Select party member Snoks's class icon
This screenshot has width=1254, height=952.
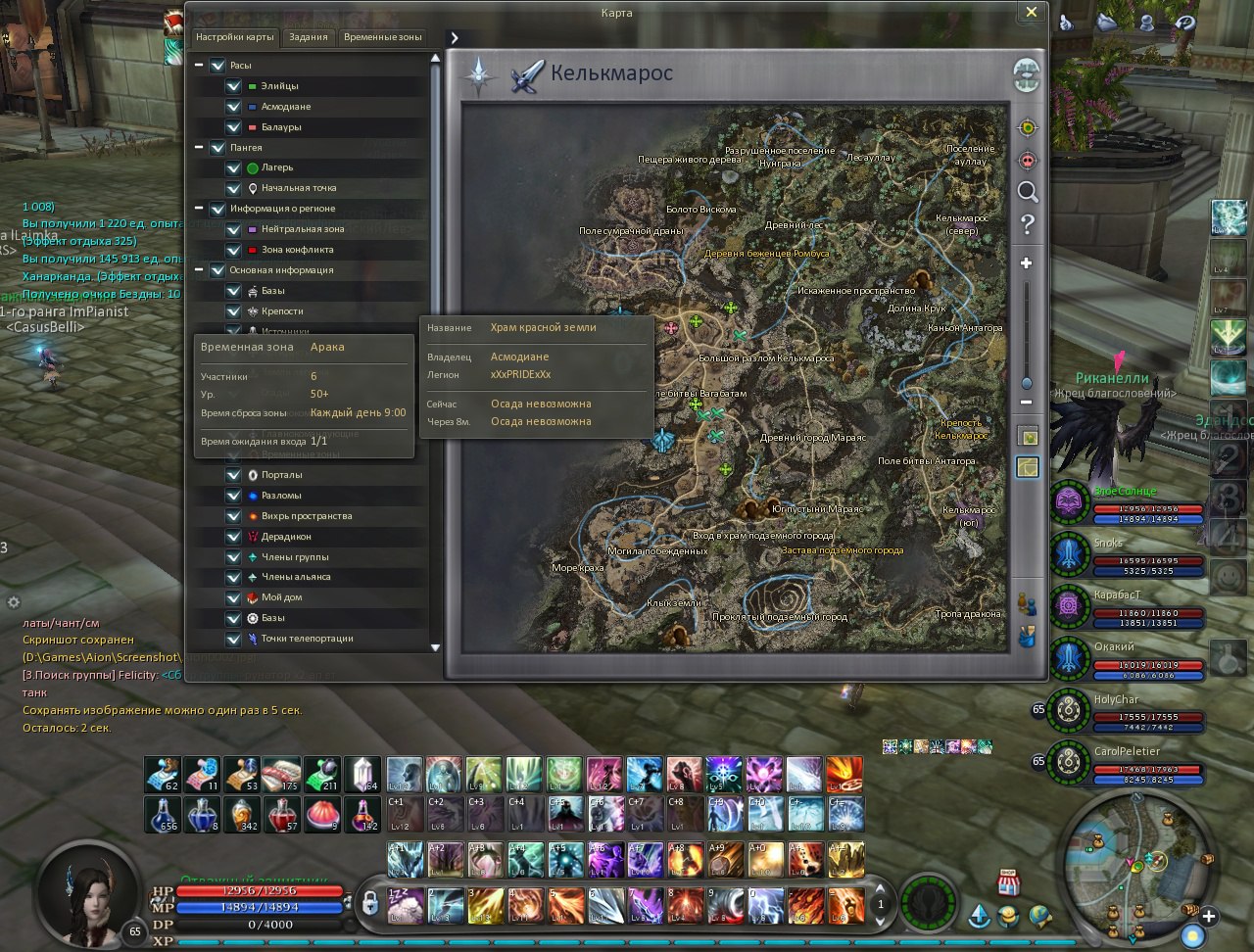point(1069,556)
